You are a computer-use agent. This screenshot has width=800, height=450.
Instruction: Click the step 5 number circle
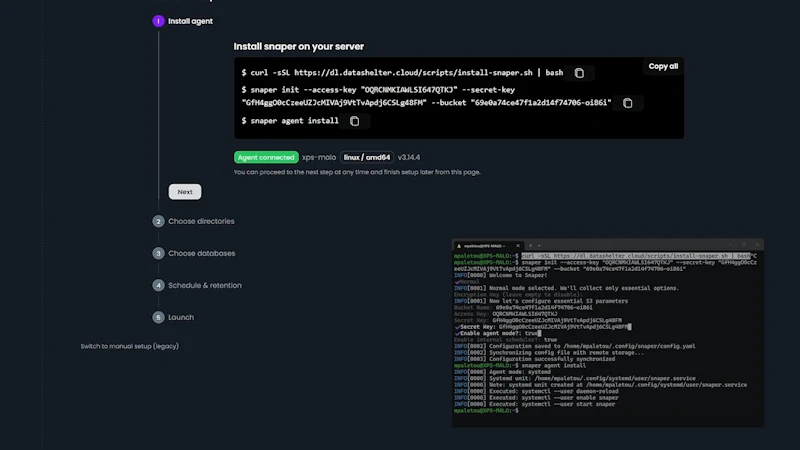pyautogui.click(x=158, y=317)
